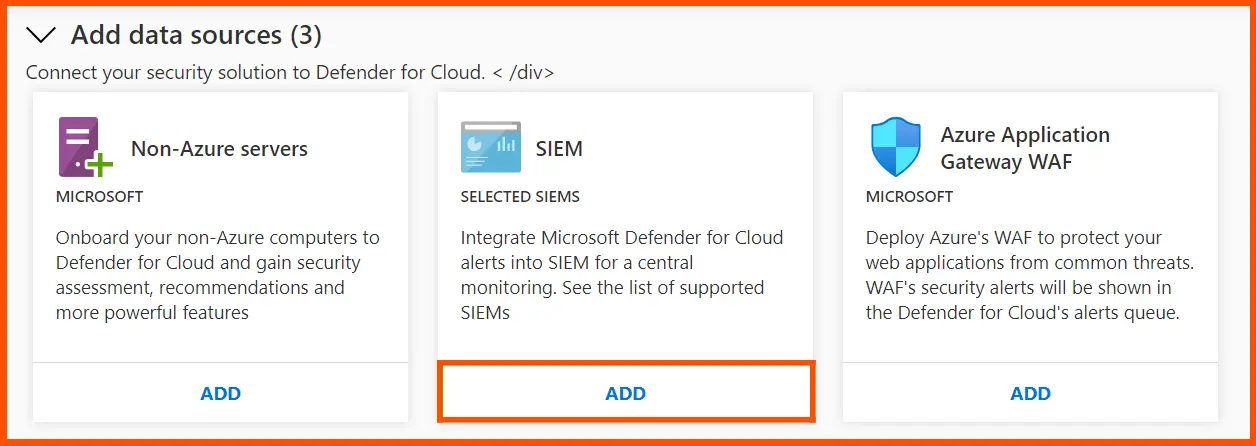Select the SIEM card title
Image resolution: width=1256 pixels, height=446 pixels.
coord(559,149)
